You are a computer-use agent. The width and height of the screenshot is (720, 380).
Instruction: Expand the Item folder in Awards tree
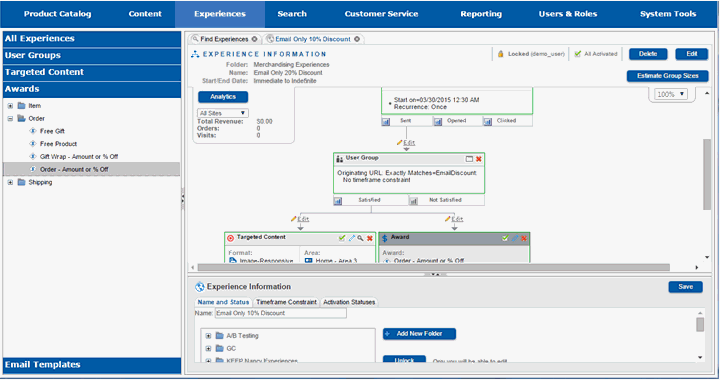[10, 106]
